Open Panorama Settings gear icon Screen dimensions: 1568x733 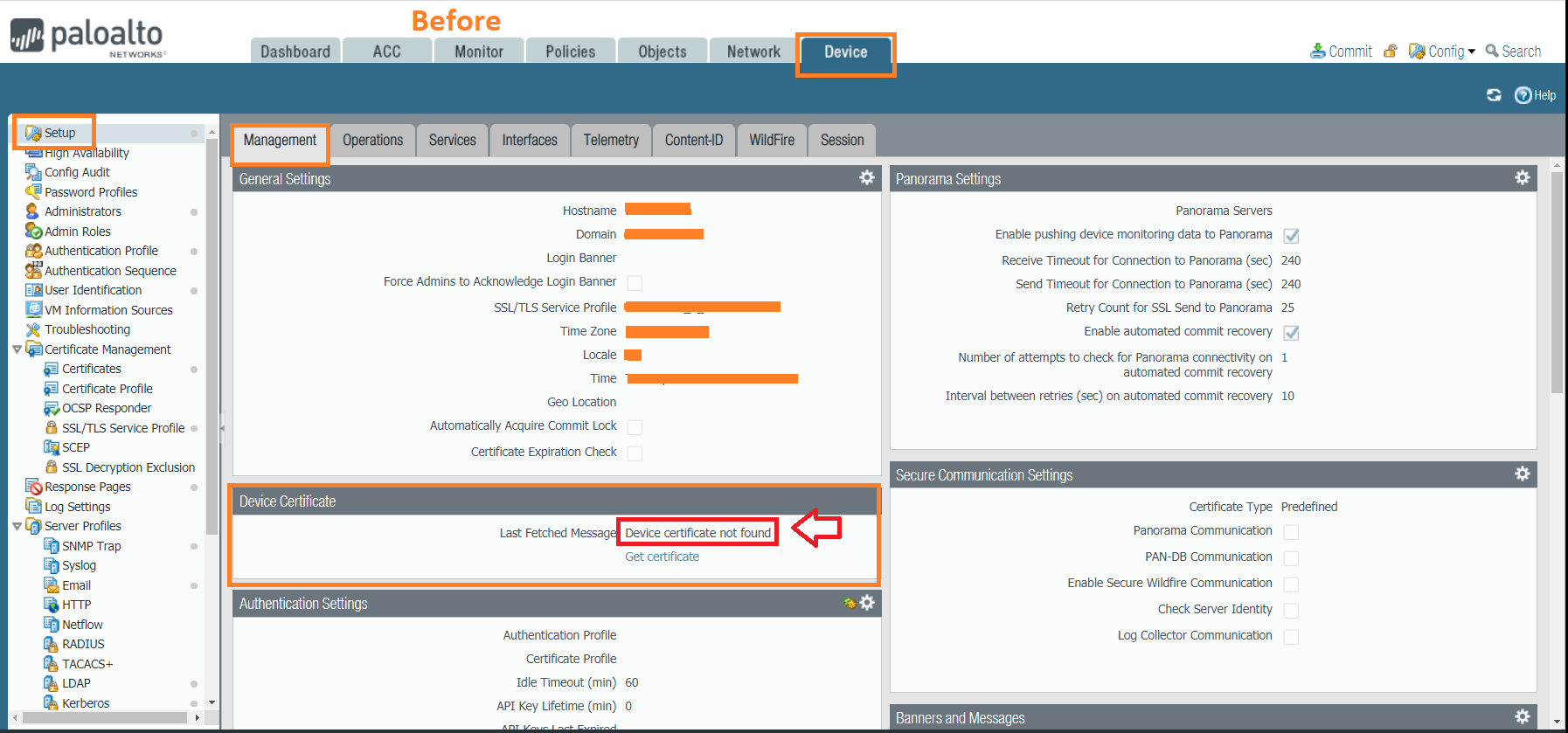coord(1522,177)
